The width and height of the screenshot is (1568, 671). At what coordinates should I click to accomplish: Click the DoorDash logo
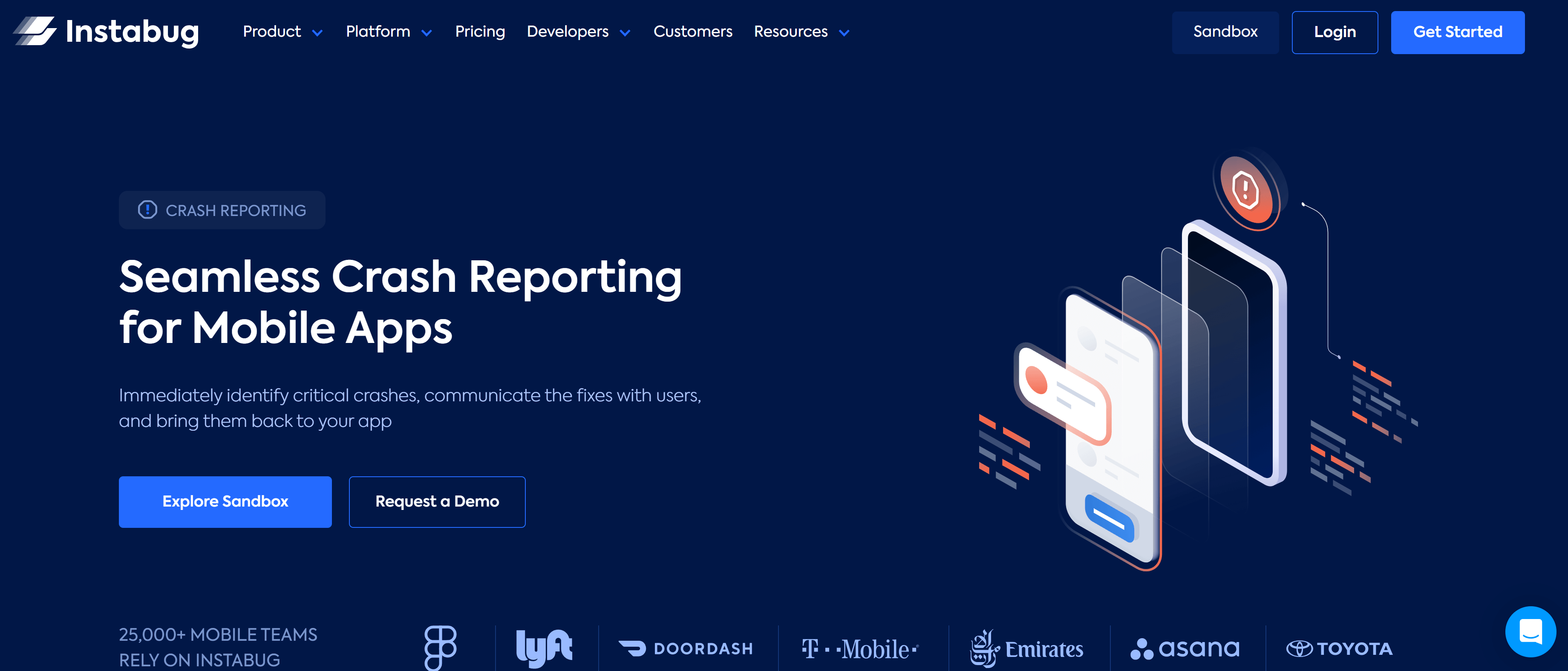[x=686, y=648]
